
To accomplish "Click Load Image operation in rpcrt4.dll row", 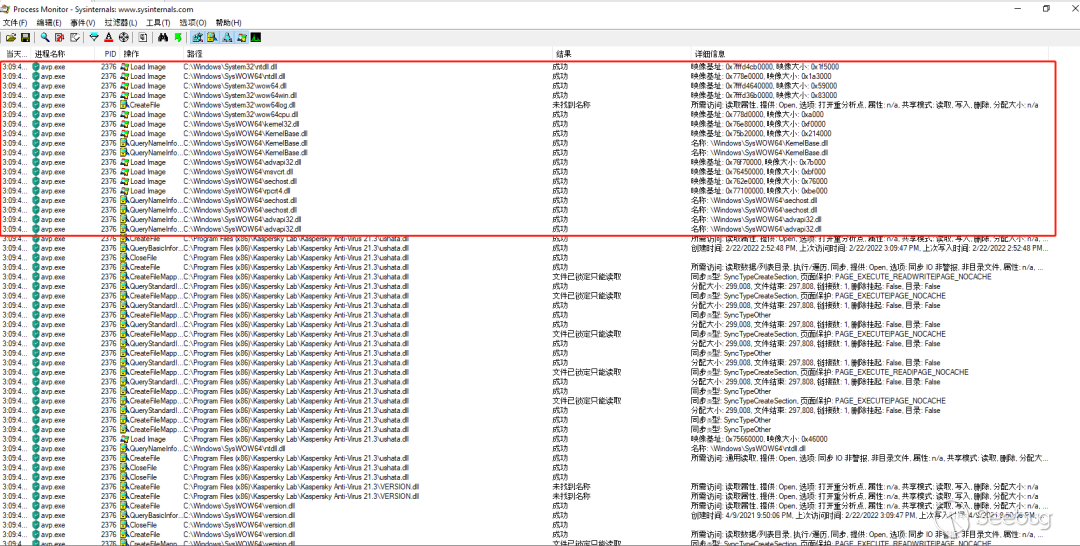I will coord(148,191).
